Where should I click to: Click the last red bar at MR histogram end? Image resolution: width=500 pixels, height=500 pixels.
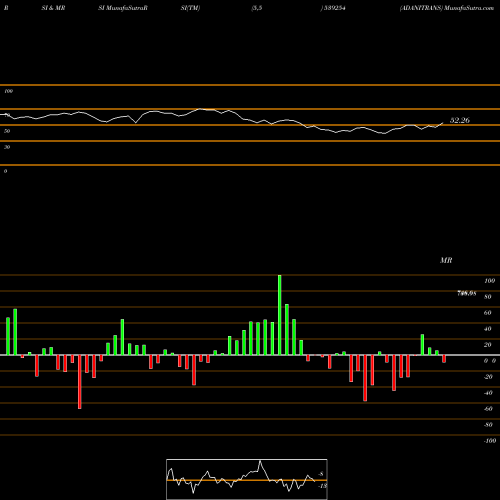point(444,359)
